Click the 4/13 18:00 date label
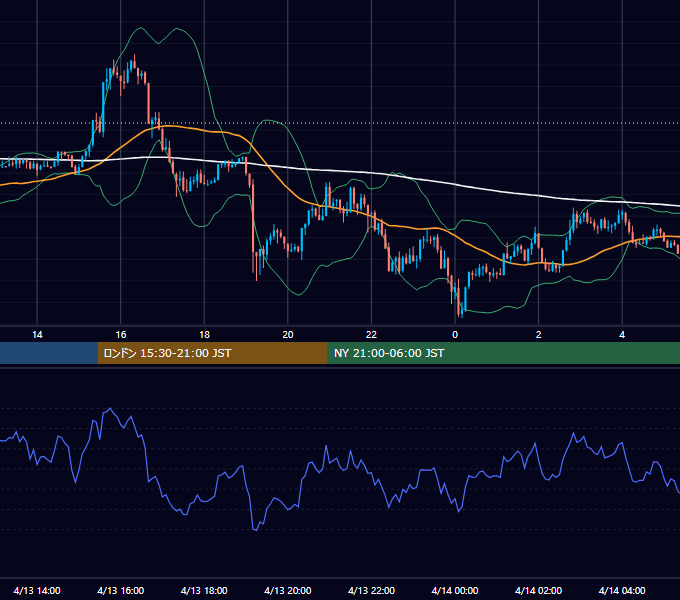Viewport: 680px width, 600px height. coord(204,590)
